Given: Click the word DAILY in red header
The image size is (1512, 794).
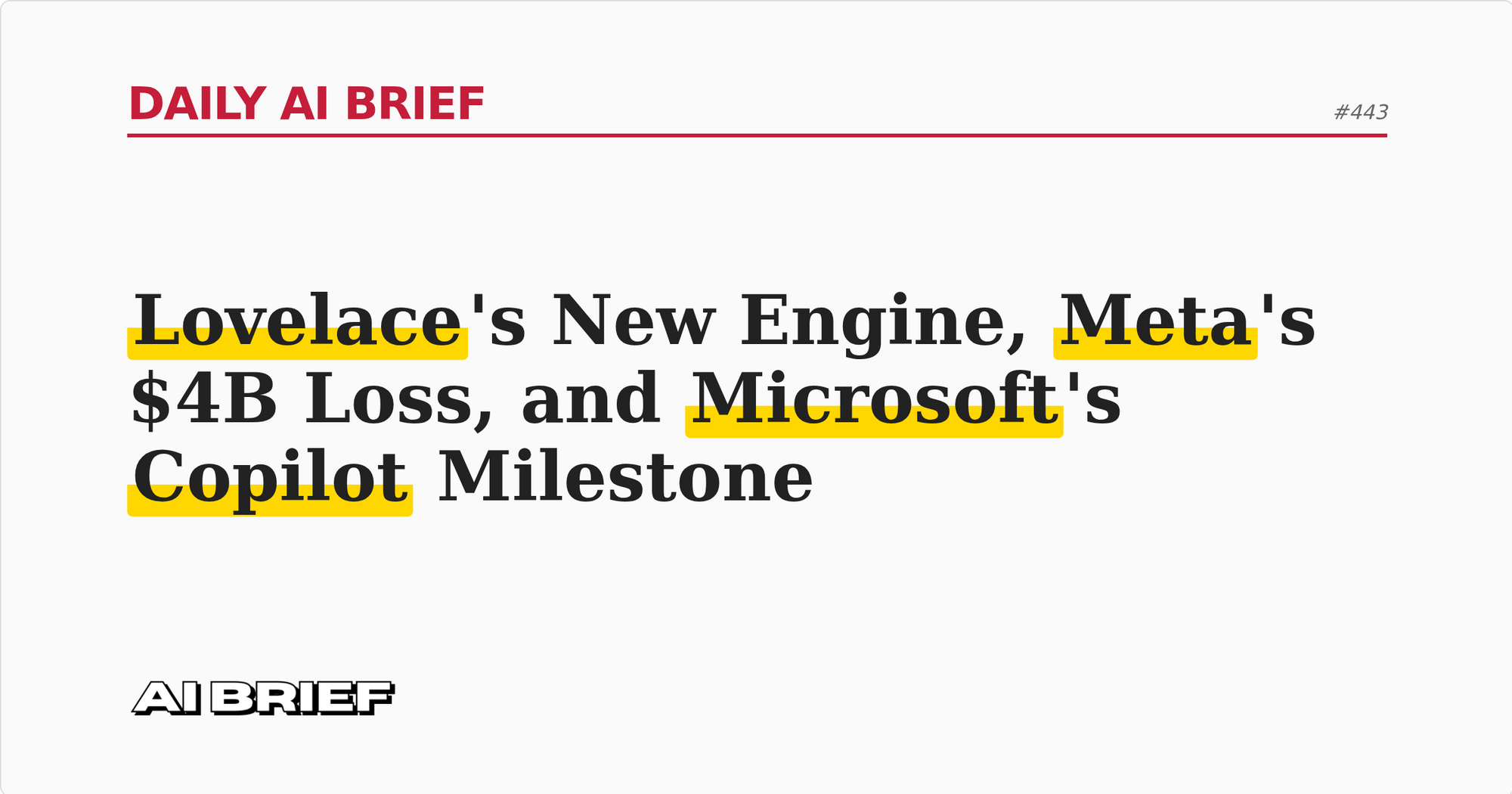Looking at the screenshot, I should 197,104.
